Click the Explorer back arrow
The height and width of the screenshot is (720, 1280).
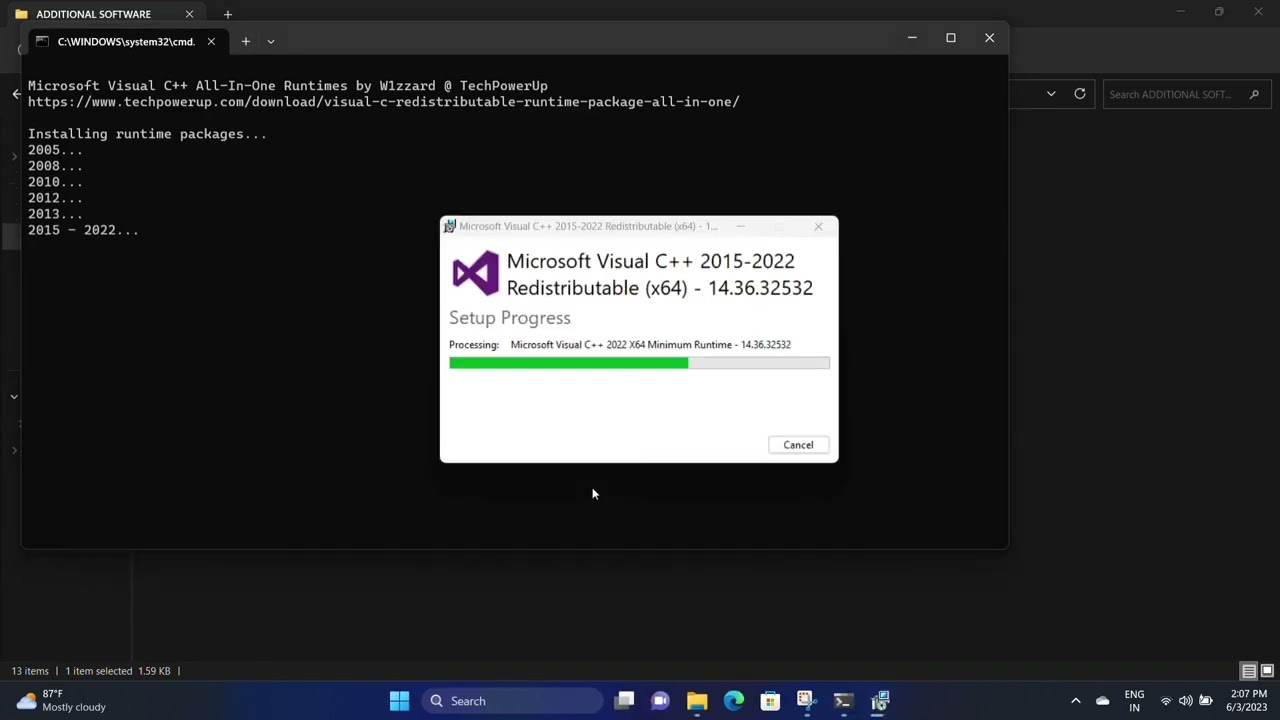[16, 94]
